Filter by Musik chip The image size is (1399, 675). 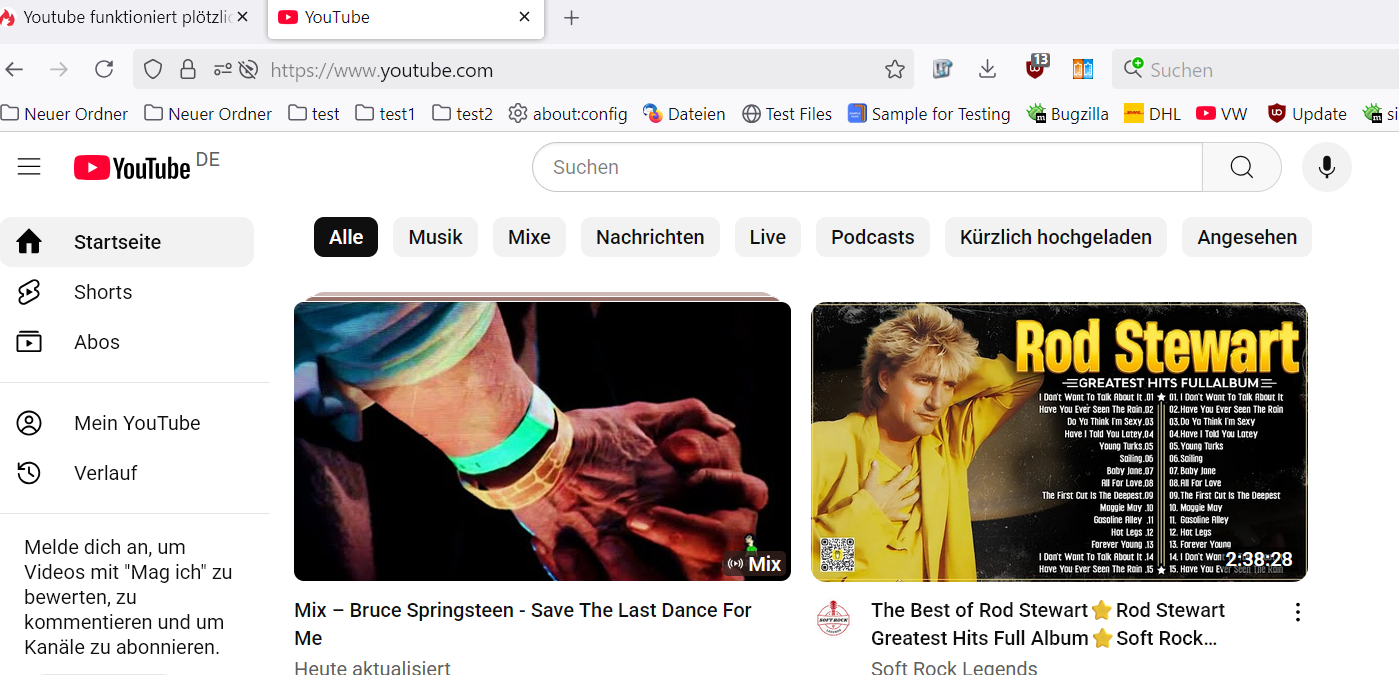point(435,237)
